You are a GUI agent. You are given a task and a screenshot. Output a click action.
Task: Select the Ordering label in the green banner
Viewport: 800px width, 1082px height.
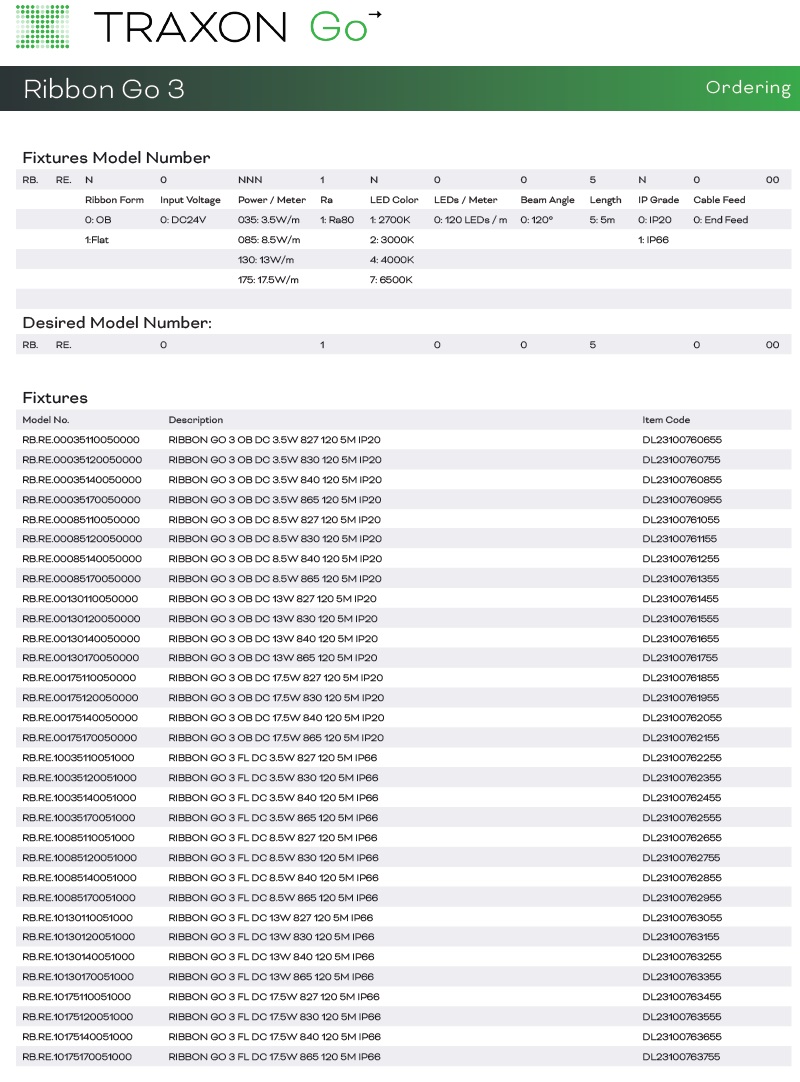(747, 88)
